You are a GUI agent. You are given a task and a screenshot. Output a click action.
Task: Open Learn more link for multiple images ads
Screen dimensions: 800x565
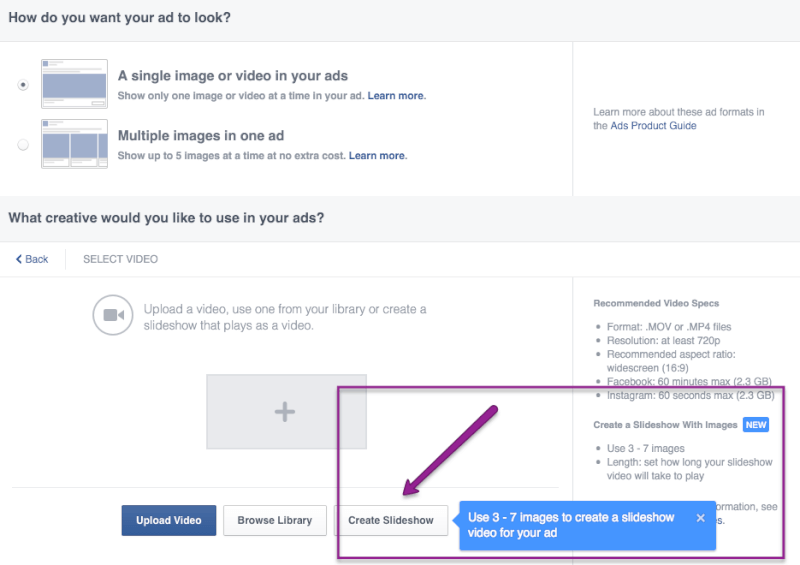click(377, 156)
